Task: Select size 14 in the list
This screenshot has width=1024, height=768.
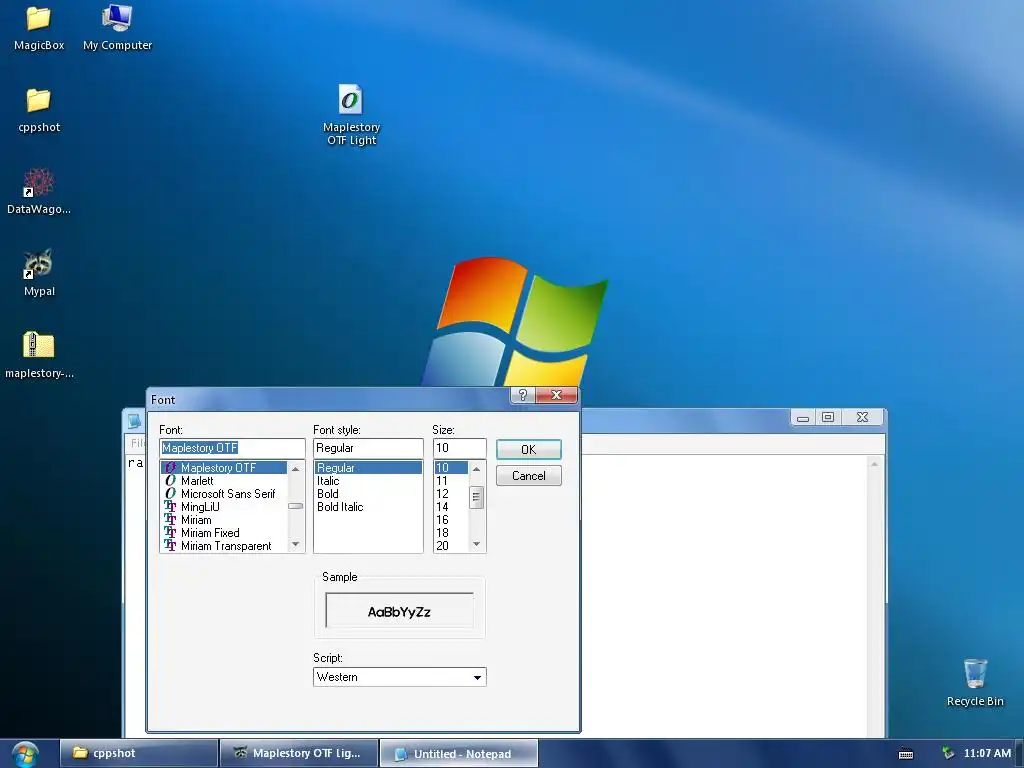Action: tap(451, 507)
